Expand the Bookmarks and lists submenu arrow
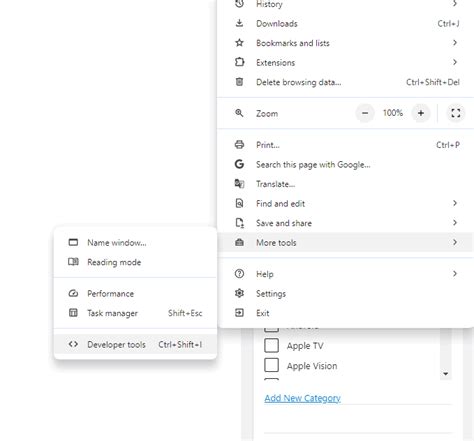474x441 pixels. click(x=455, y=43)
